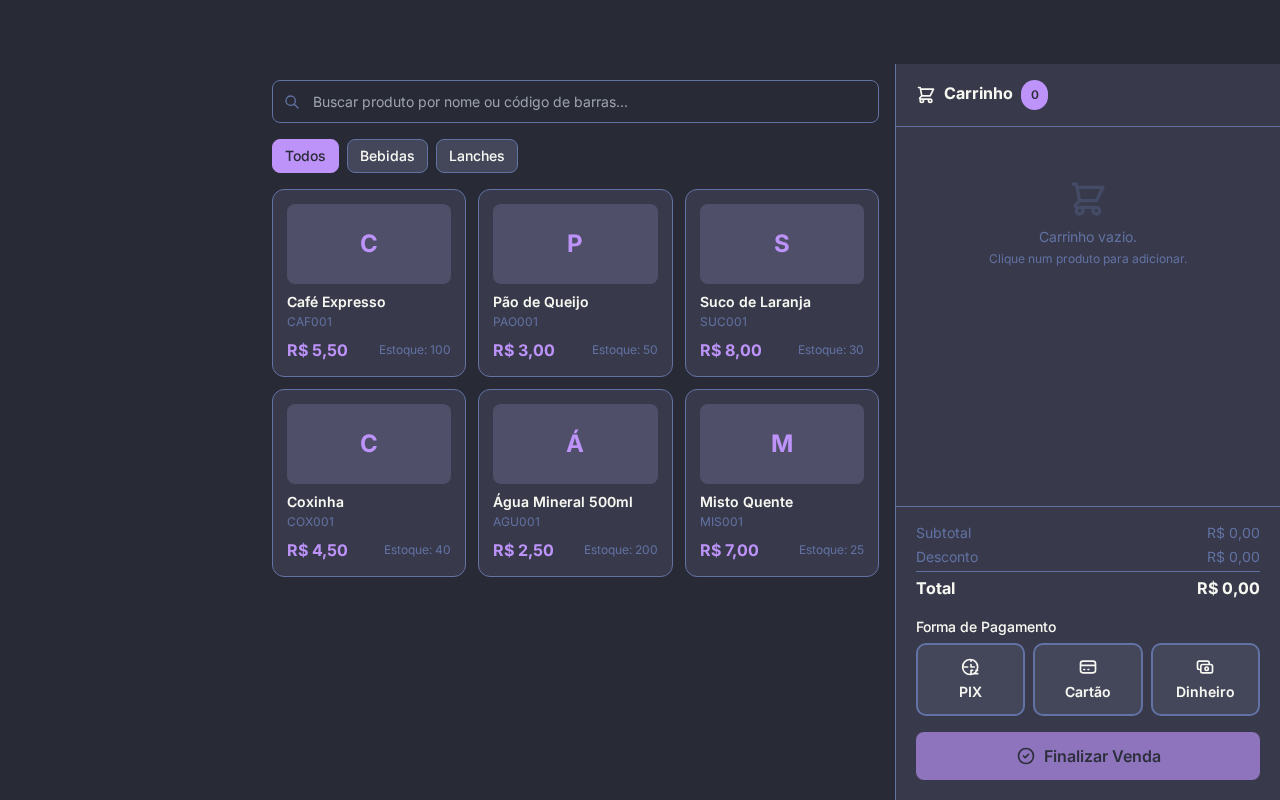Click the search magnifier icon
The width and height of the screenshot is (1280, 800).
(x=292, y=102)
